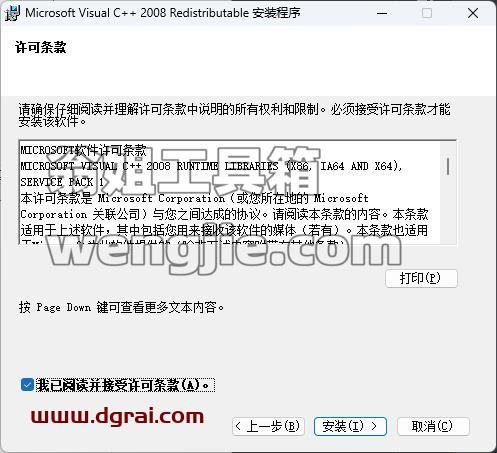Click the installer icon in the title bar
The width and height of the screenshot is (497, 453).
click(x=12, y=13)
